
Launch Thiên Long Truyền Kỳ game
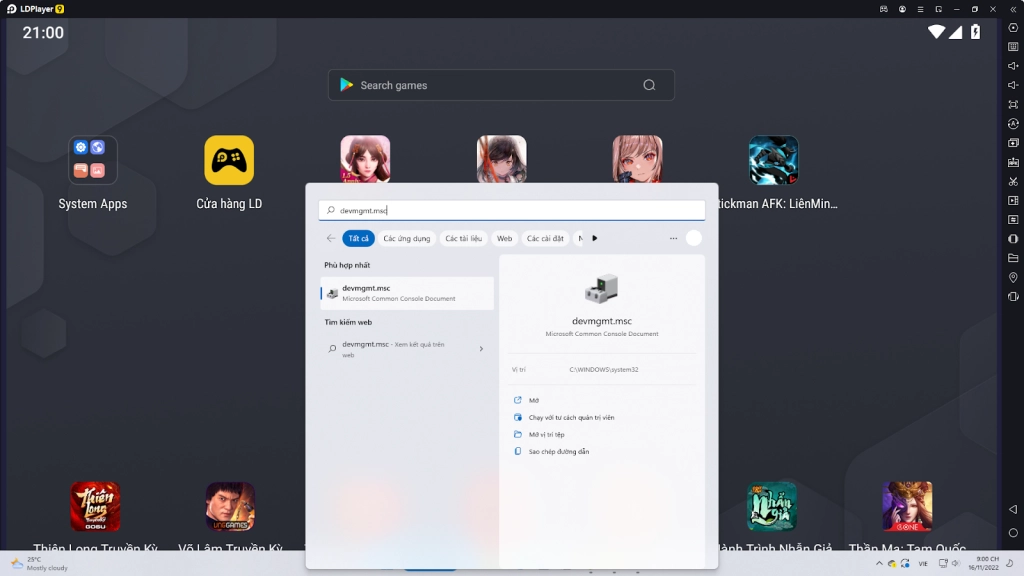coord(95,507)
